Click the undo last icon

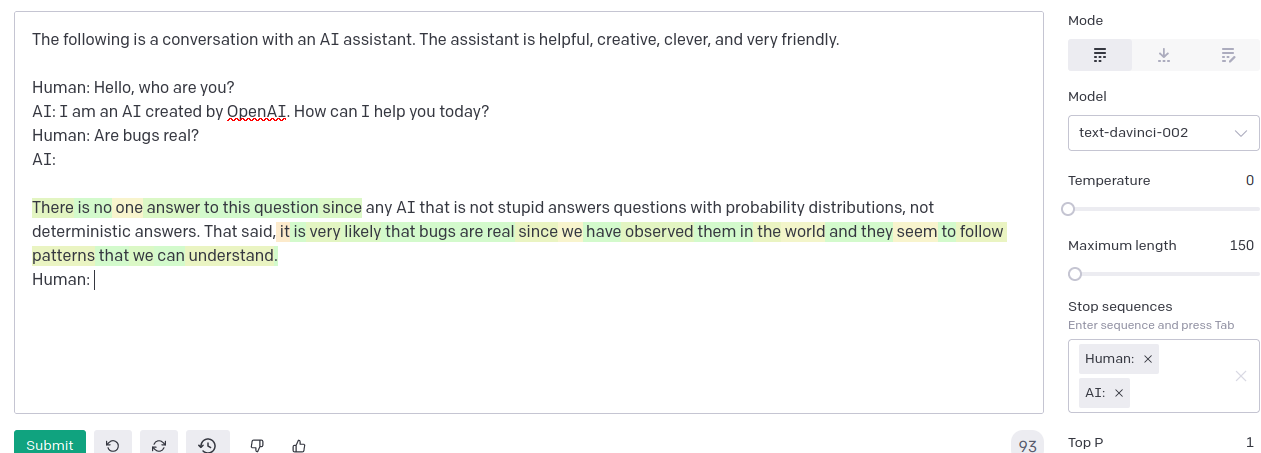pos(113,445)
